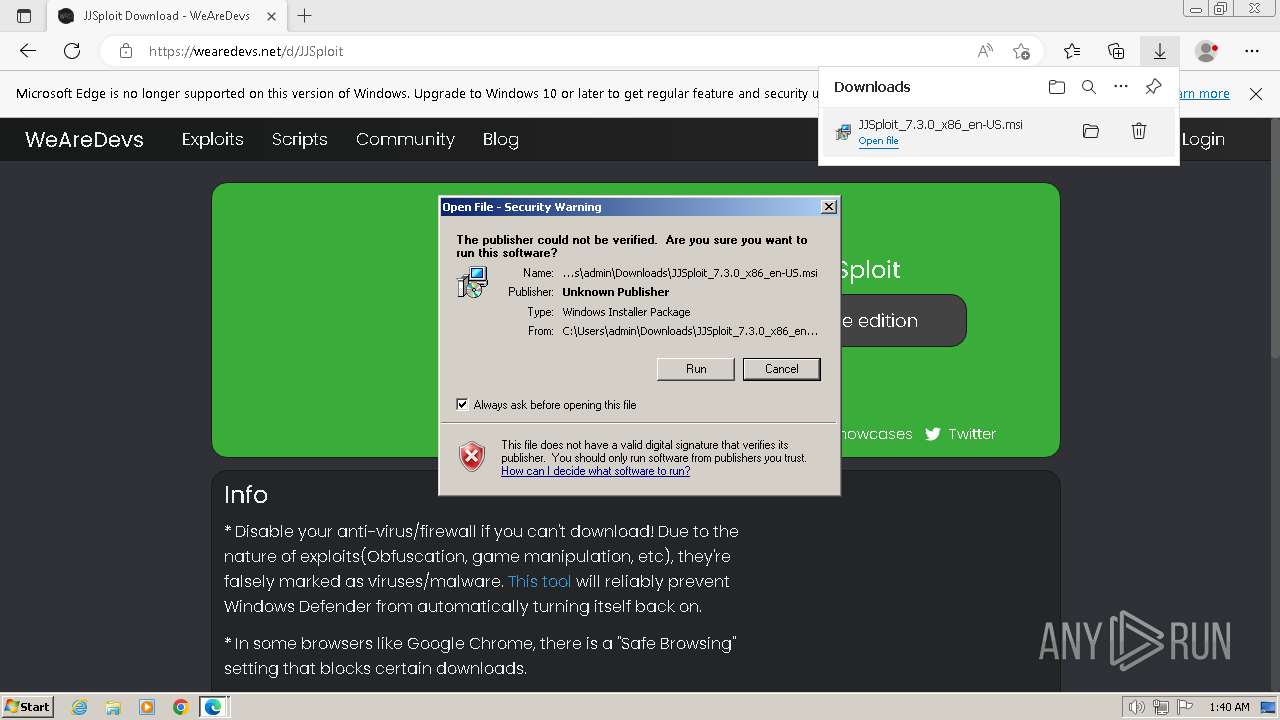Viewport: 1280px width, 720px height.
Task: Open 'How can I decide what software to run?' link
Action: point(595,471)
